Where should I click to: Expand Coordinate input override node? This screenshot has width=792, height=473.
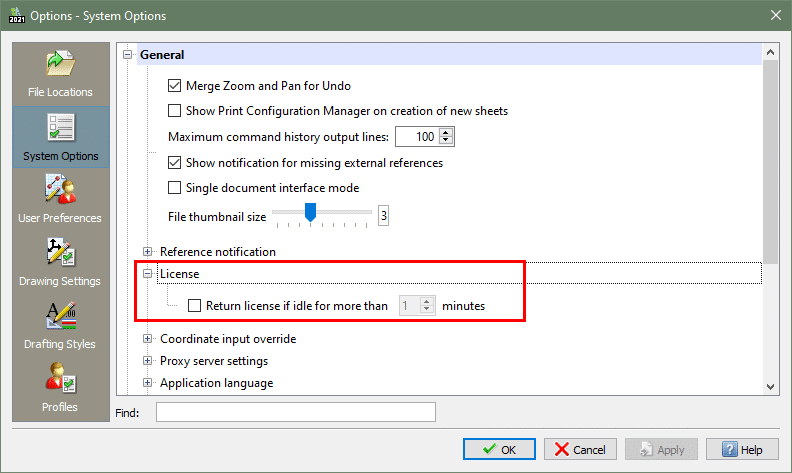[147, 339]
